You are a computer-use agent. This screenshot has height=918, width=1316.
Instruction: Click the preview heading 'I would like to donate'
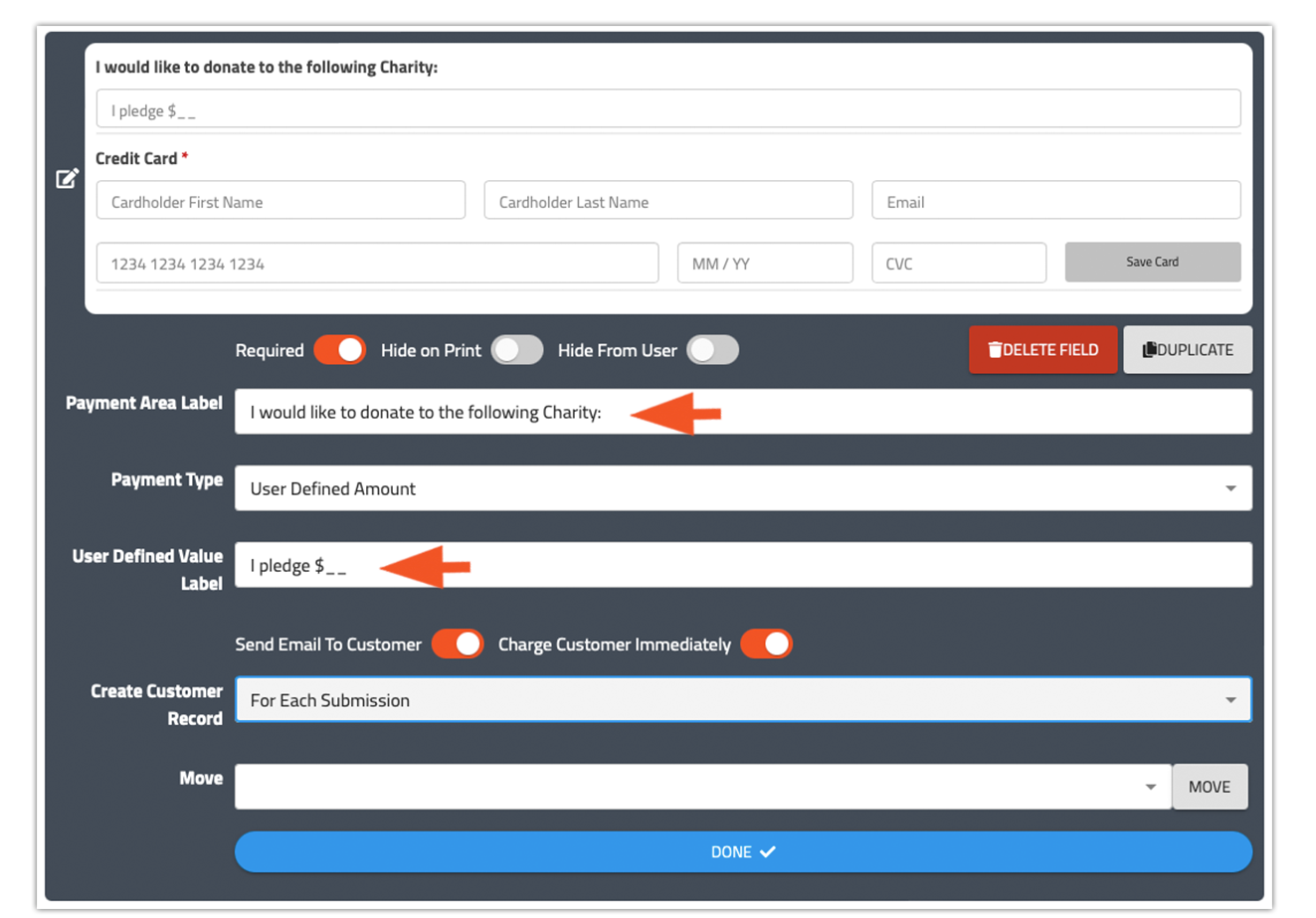(x=267, y=68)
